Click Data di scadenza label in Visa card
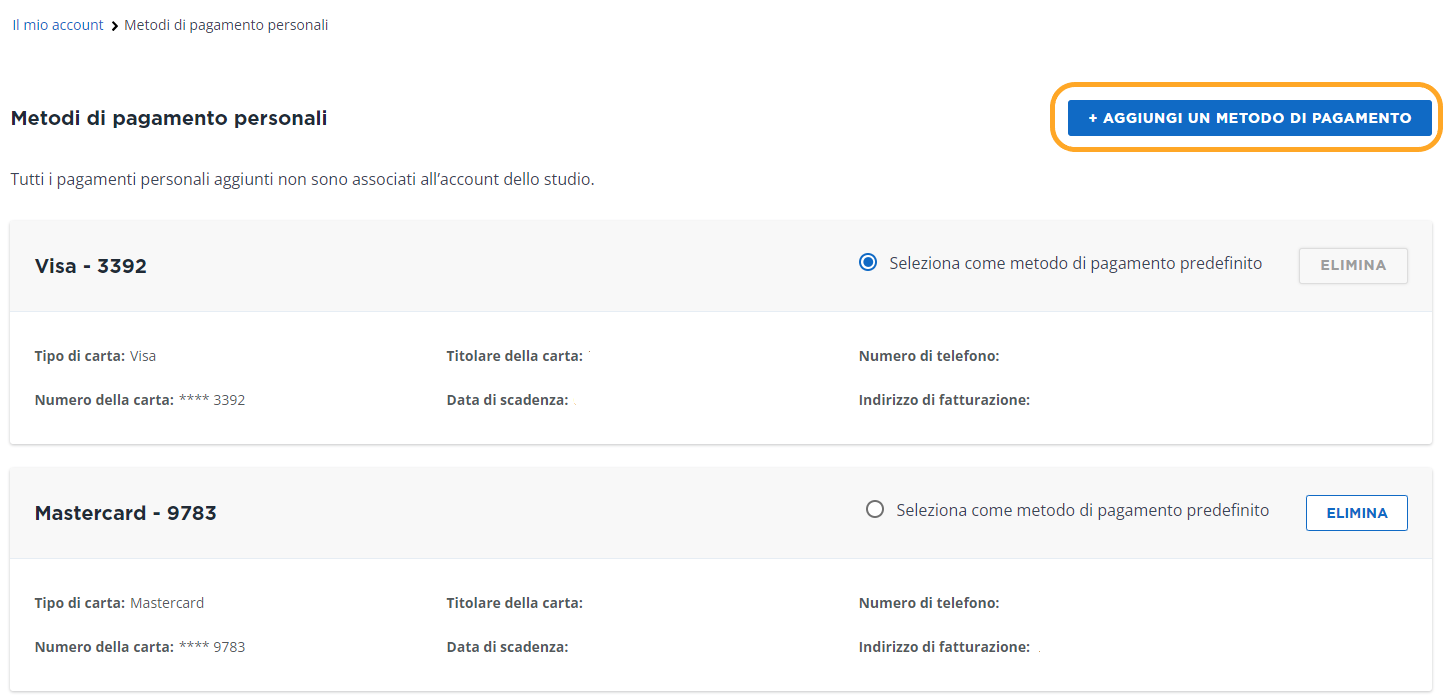This screenshot has width=1447, height=700. (508, 400)
